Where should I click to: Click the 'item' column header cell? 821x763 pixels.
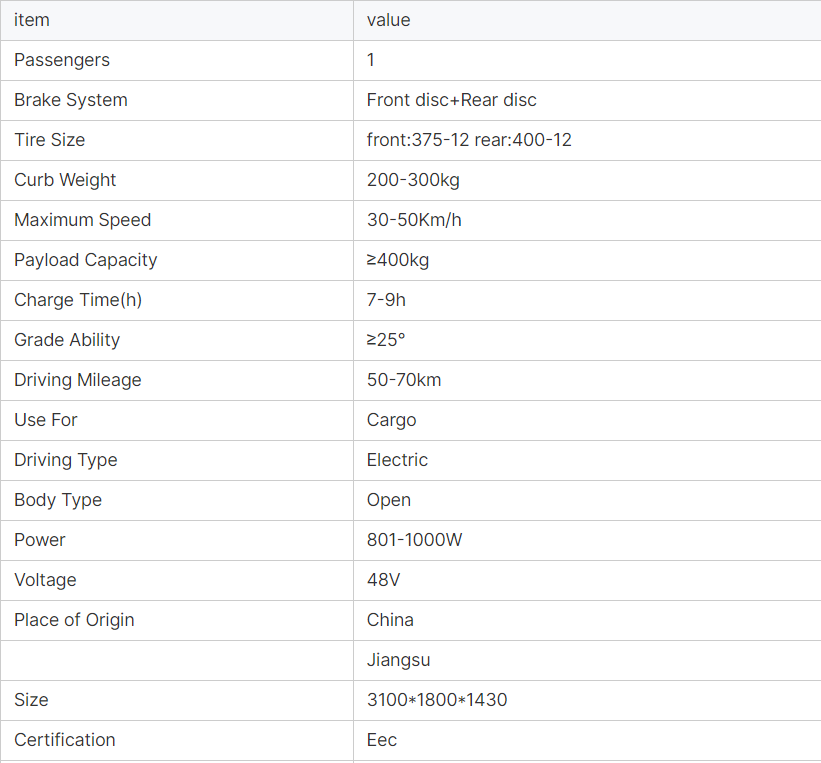tap(32, 20)
